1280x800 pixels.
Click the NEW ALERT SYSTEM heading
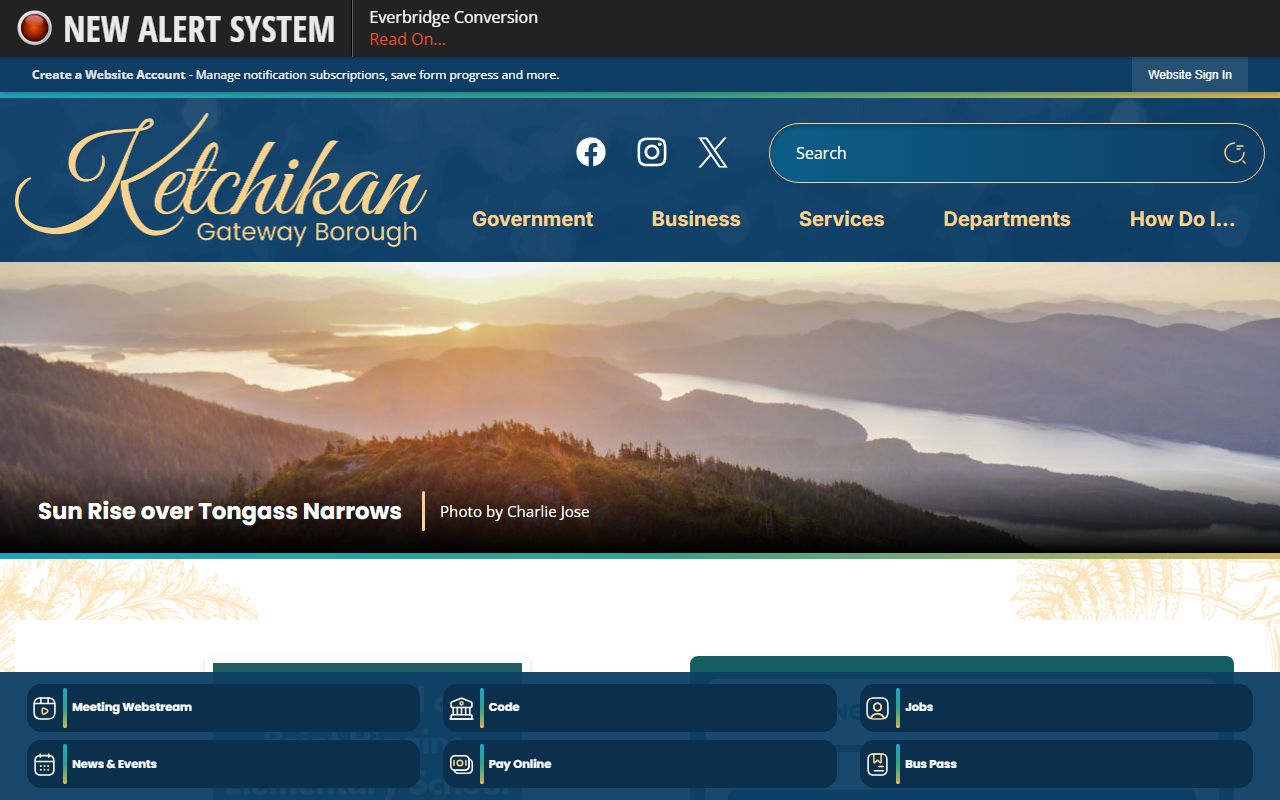coord(199,29)
